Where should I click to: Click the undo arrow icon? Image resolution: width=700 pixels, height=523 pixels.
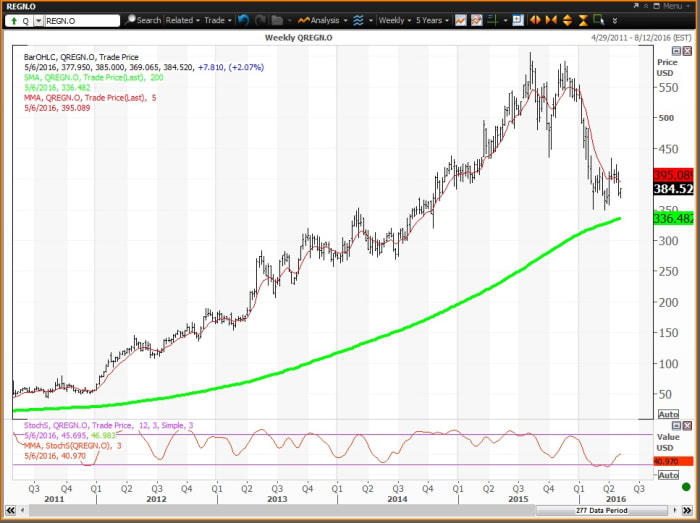(245, 20)
